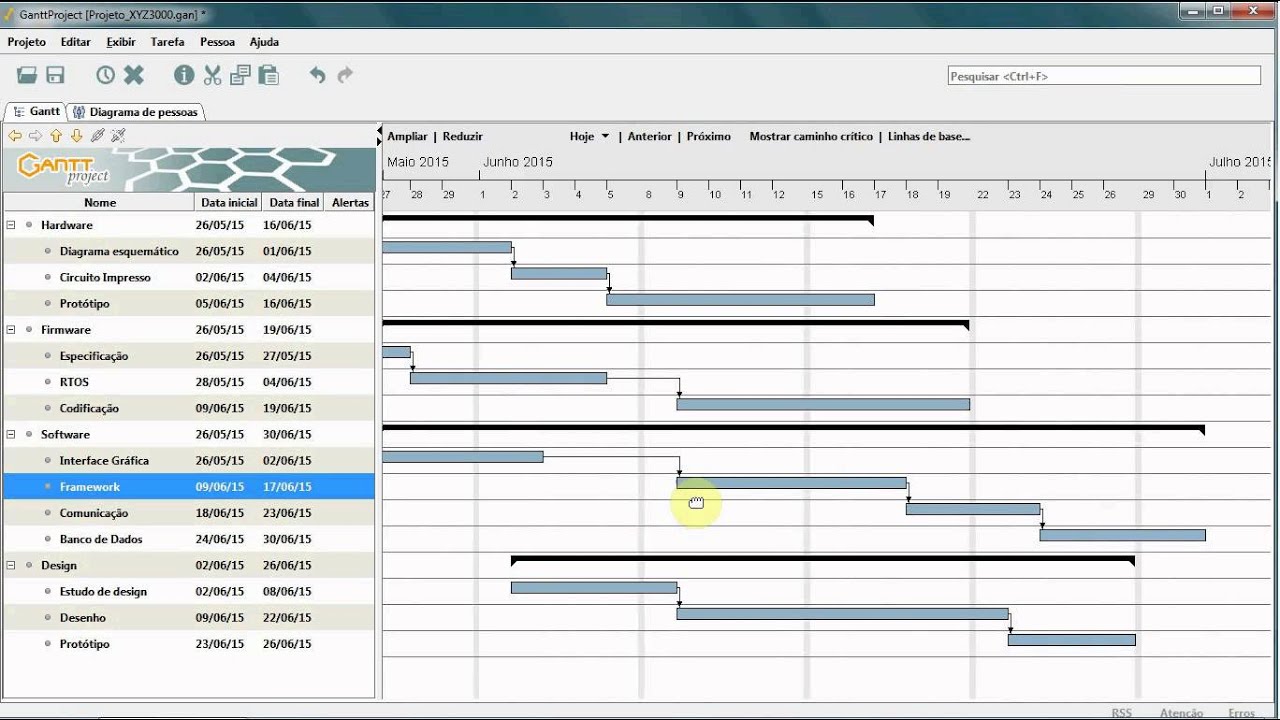Collapse the Software task group
This screenshot has height=720, width=1280.
(x=11, y=434)
